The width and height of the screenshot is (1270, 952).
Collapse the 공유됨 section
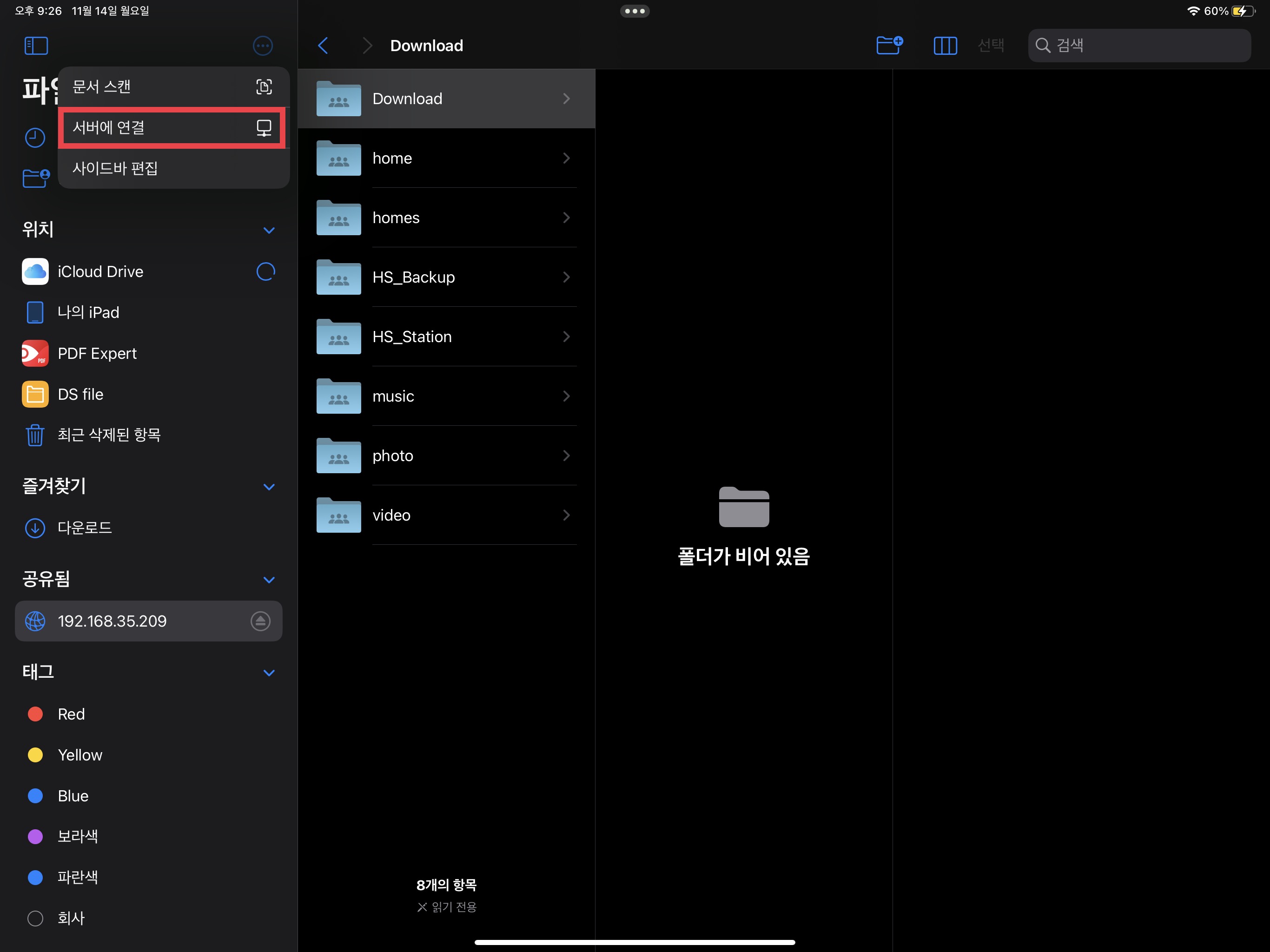point(269,580)
